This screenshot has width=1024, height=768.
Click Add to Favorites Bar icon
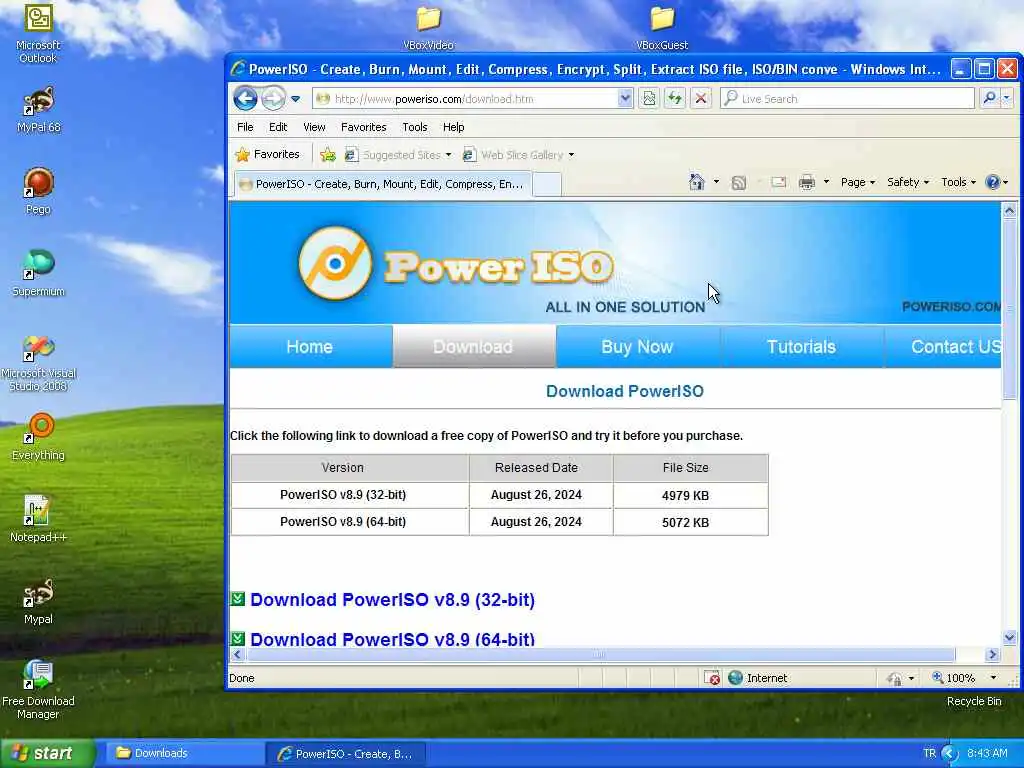328,155
